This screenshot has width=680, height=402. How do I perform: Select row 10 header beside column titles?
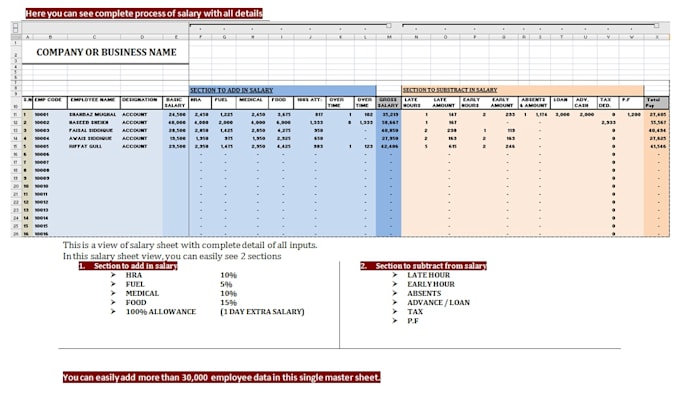click(16, 103)
